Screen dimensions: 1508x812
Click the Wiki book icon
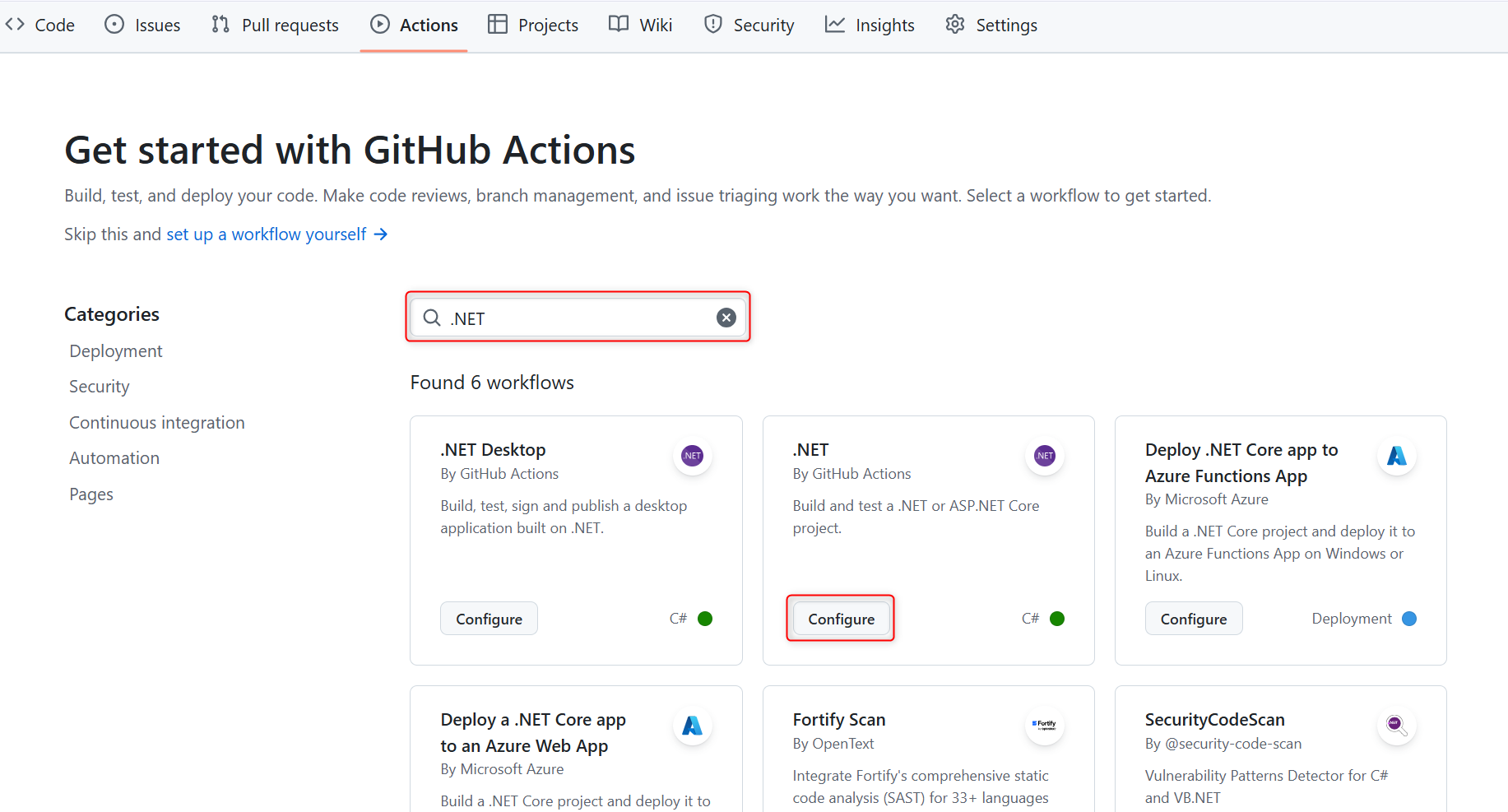tap(618, 25)
